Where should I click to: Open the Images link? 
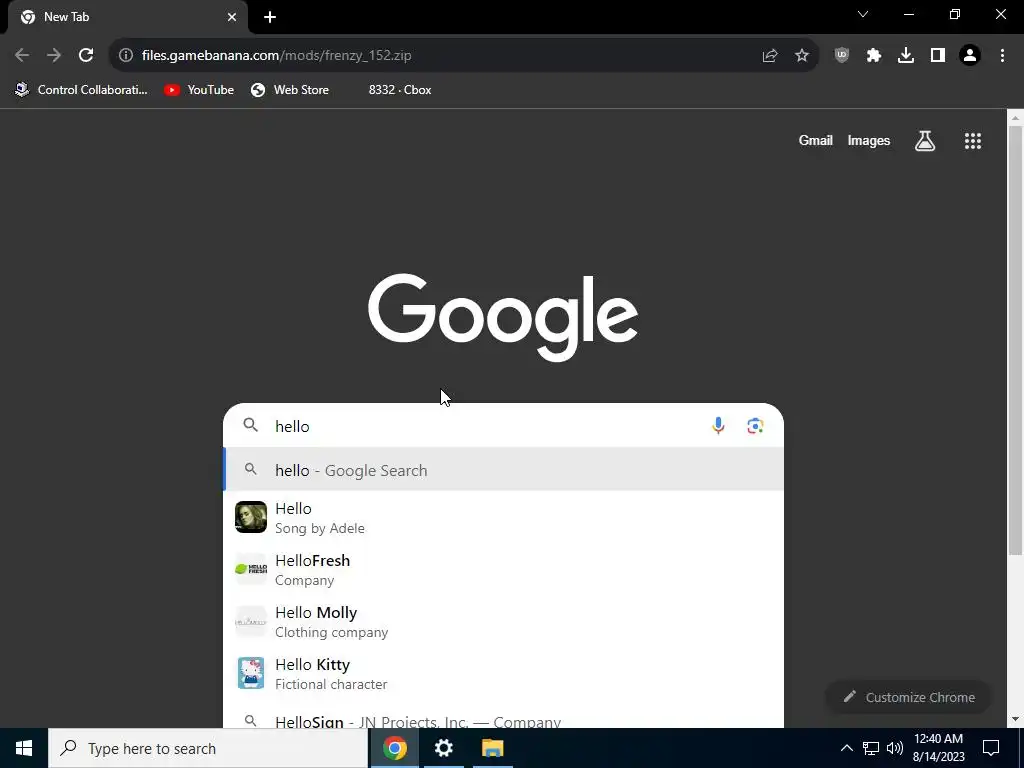[x=869, y=140]
